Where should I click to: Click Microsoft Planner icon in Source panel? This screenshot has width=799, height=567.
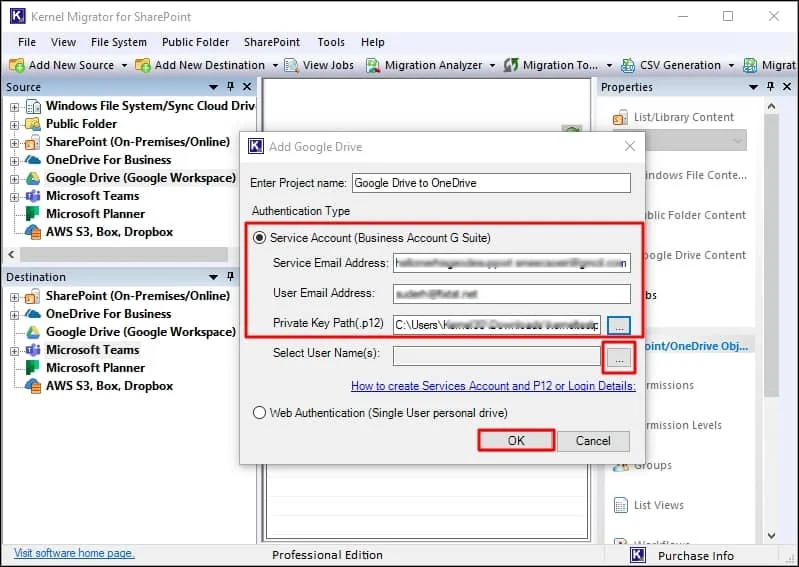(33, 214)
